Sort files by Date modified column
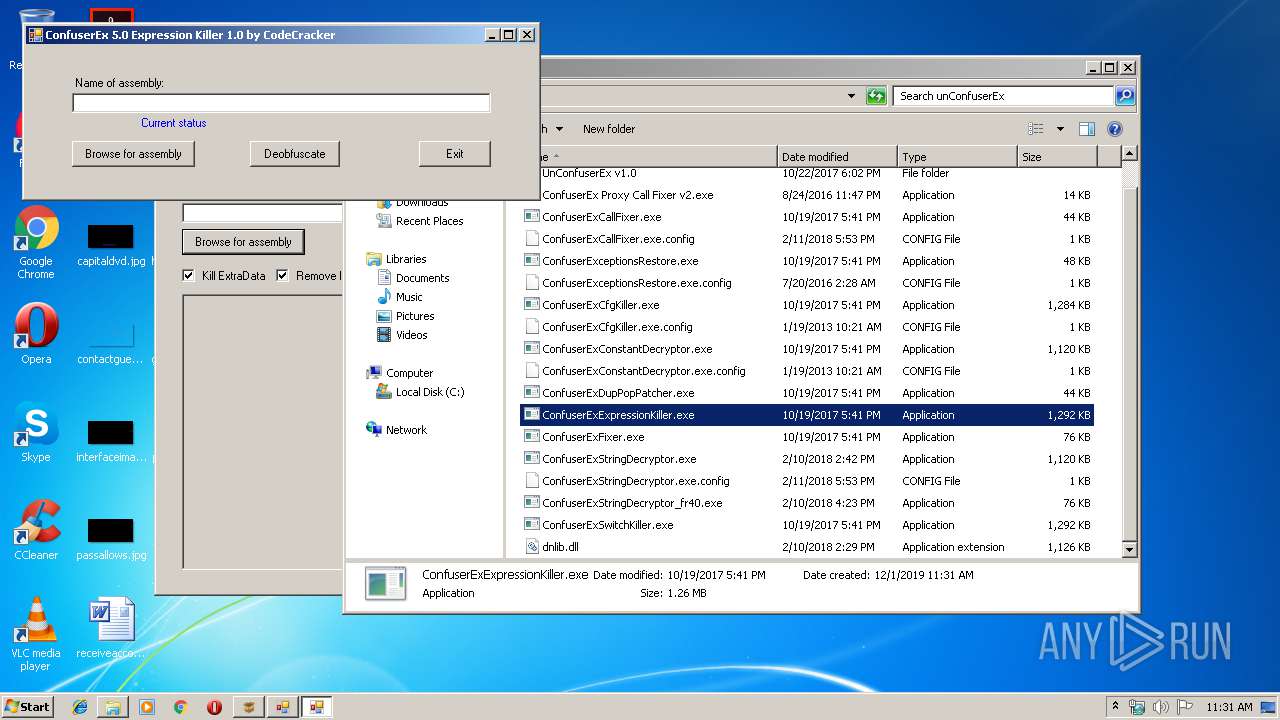The width and height of the screenshot is (1280, 720). point(836,157)
